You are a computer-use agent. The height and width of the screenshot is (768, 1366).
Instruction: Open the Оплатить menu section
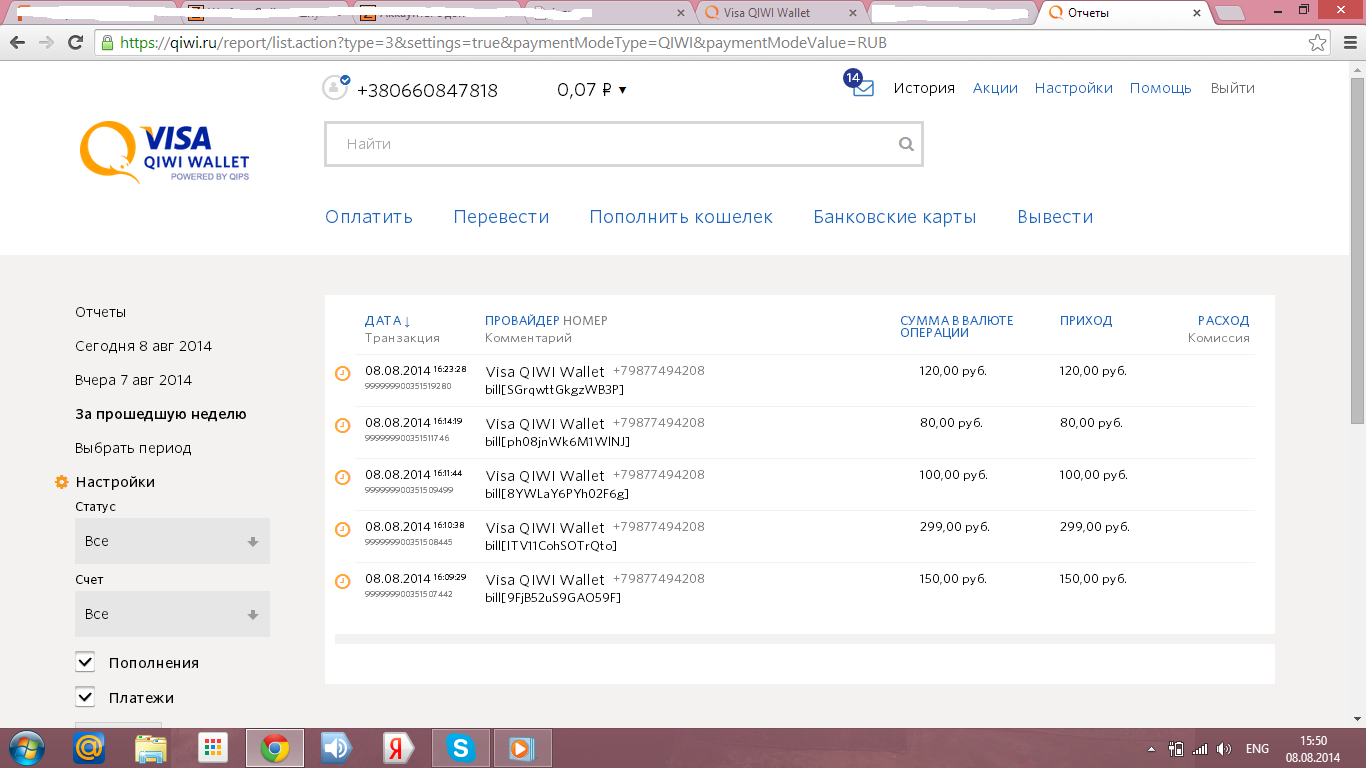point(369,217)
